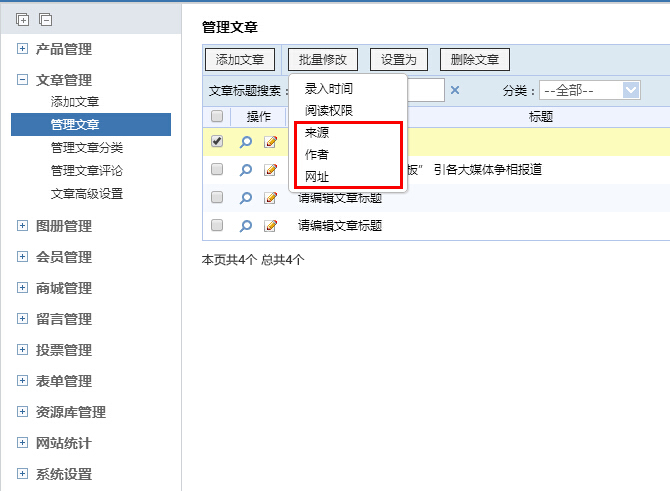Uncheck the checked first article checkbox
Viewport: 670px width, 491px height.
(x=217, y=142)
